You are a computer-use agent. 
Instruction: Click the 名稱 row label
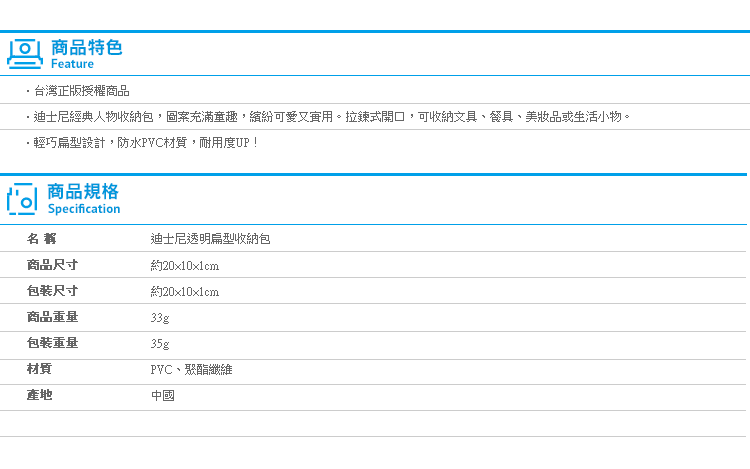(x=42, y=239)
